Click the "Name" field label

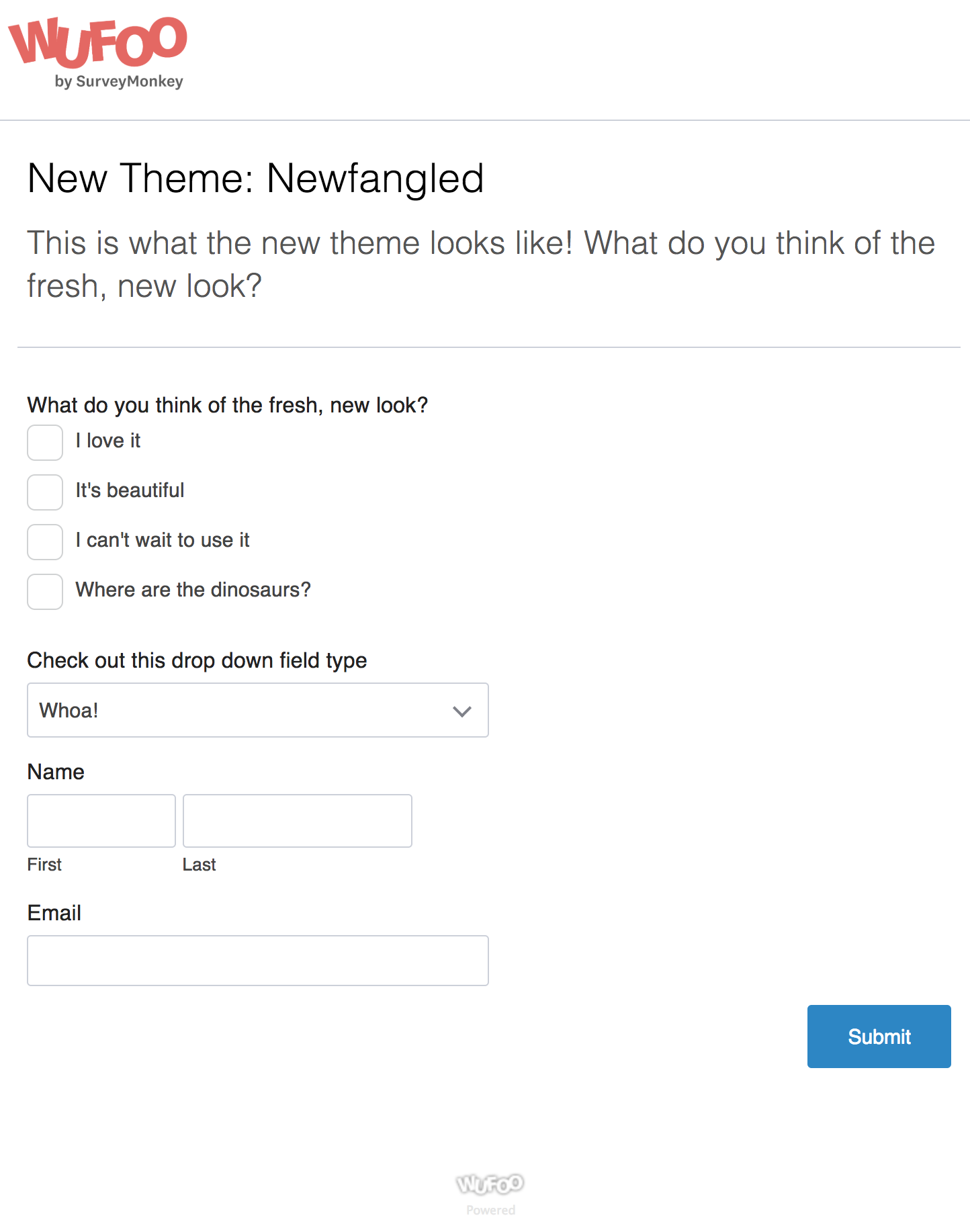(56, 772)
